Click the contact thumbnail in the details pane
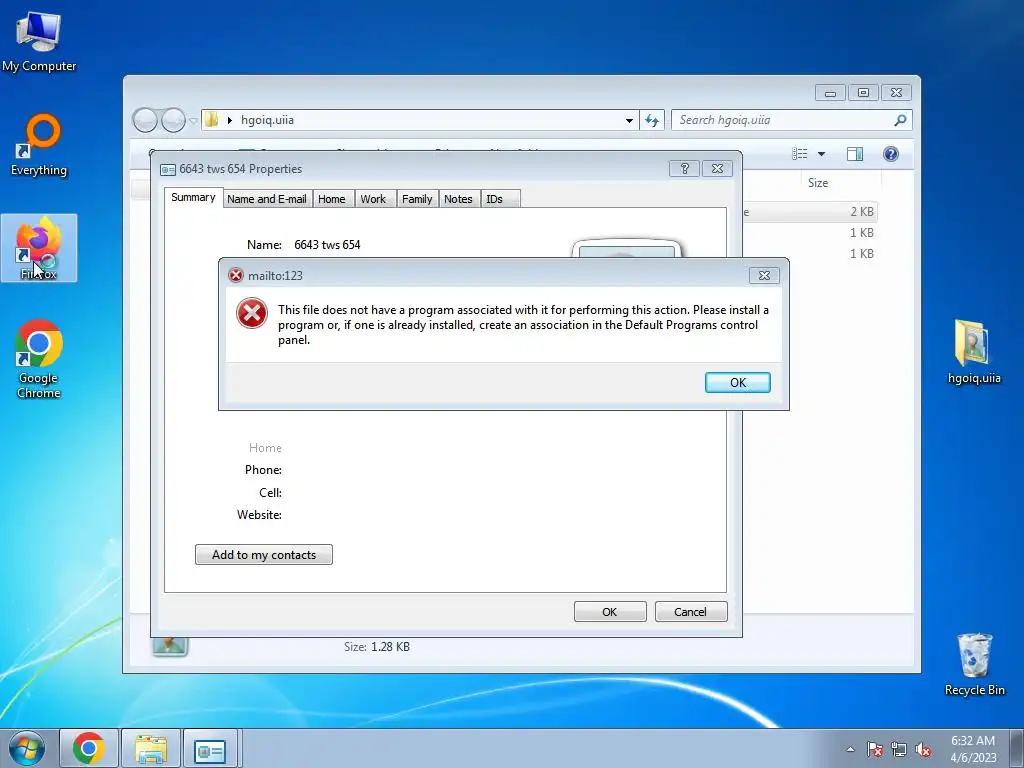The width and height of the screenshot is (1024, 768). (170, 645)
